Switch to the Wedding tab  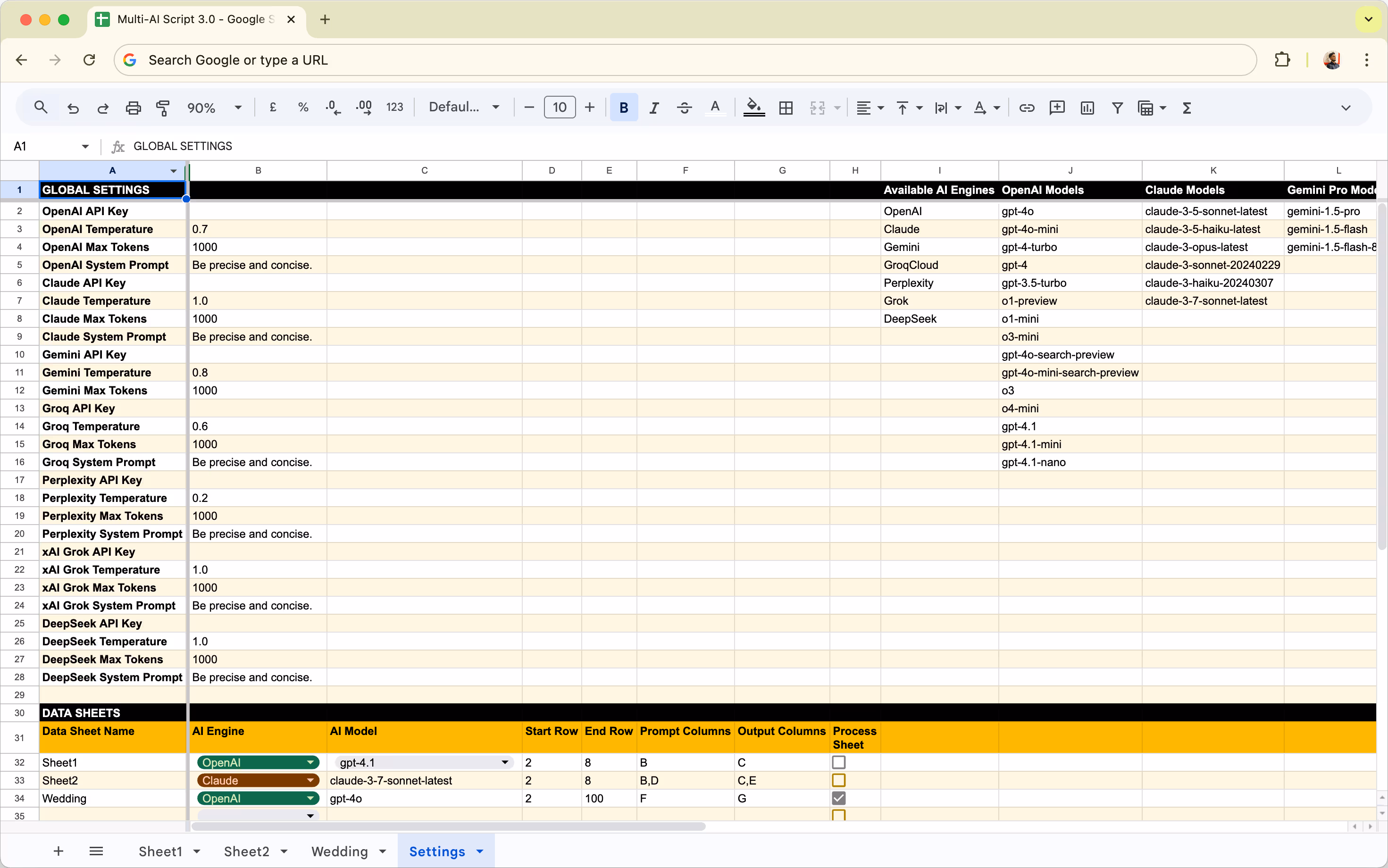point(339,851)
